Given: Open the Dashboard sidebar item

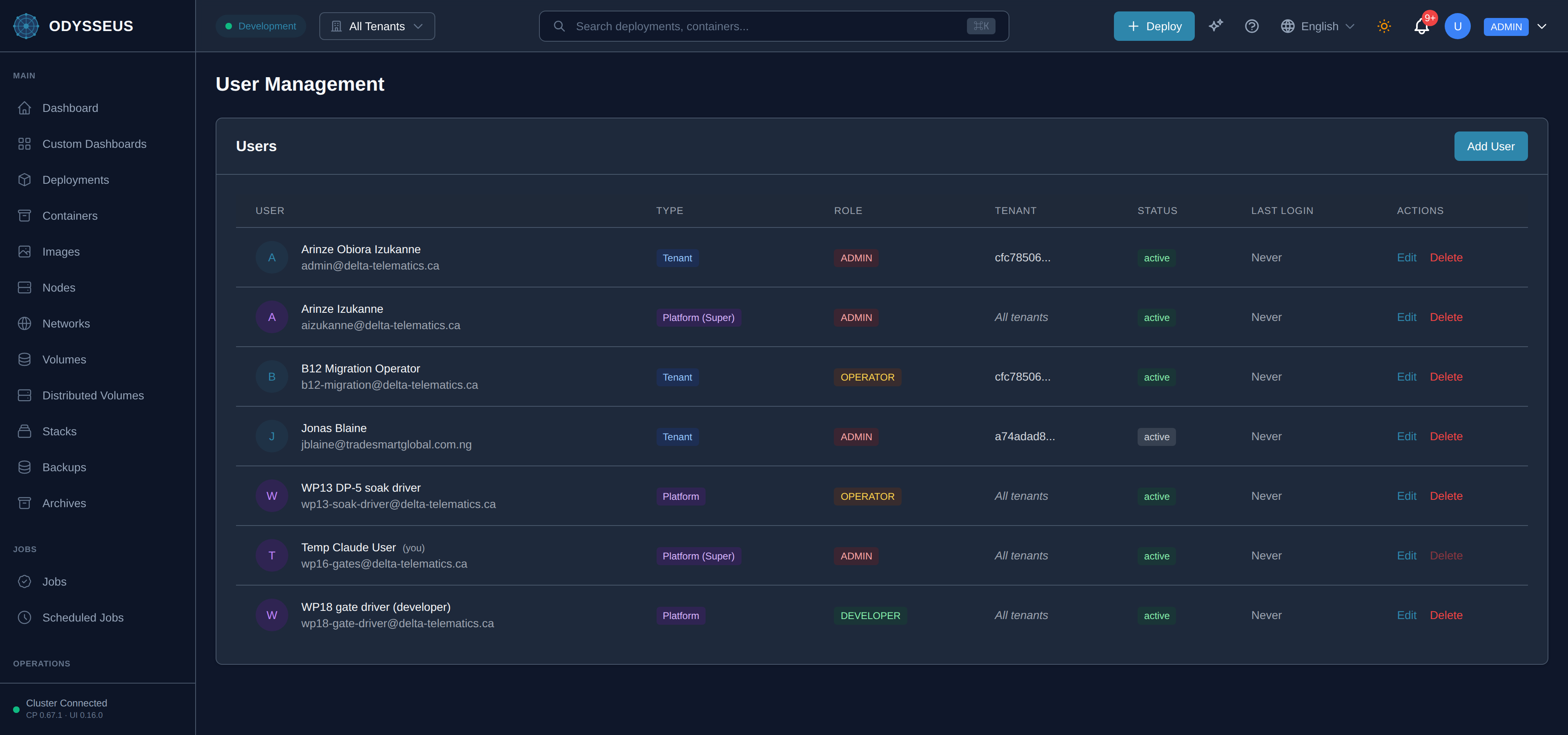Looking at the screenshot, I should point(98,108).
